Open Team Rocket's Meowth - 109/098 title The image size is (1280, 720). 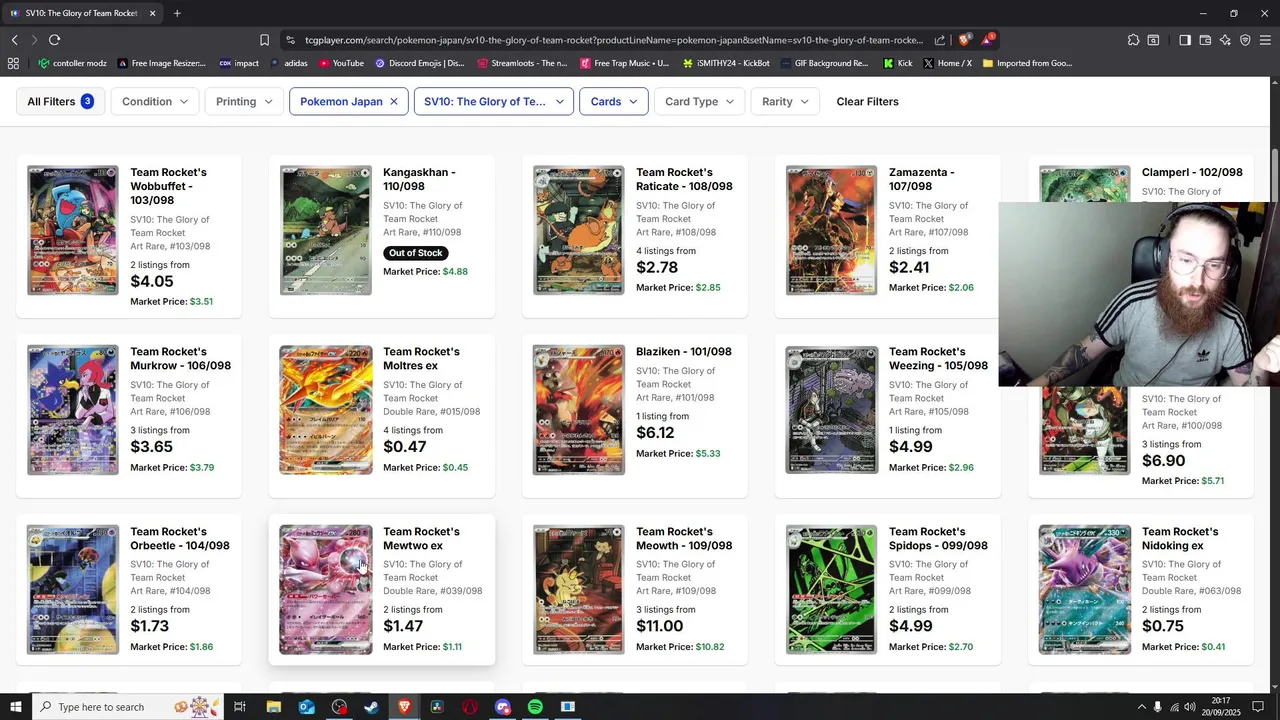pyautogui.click(x=684, y=538)
